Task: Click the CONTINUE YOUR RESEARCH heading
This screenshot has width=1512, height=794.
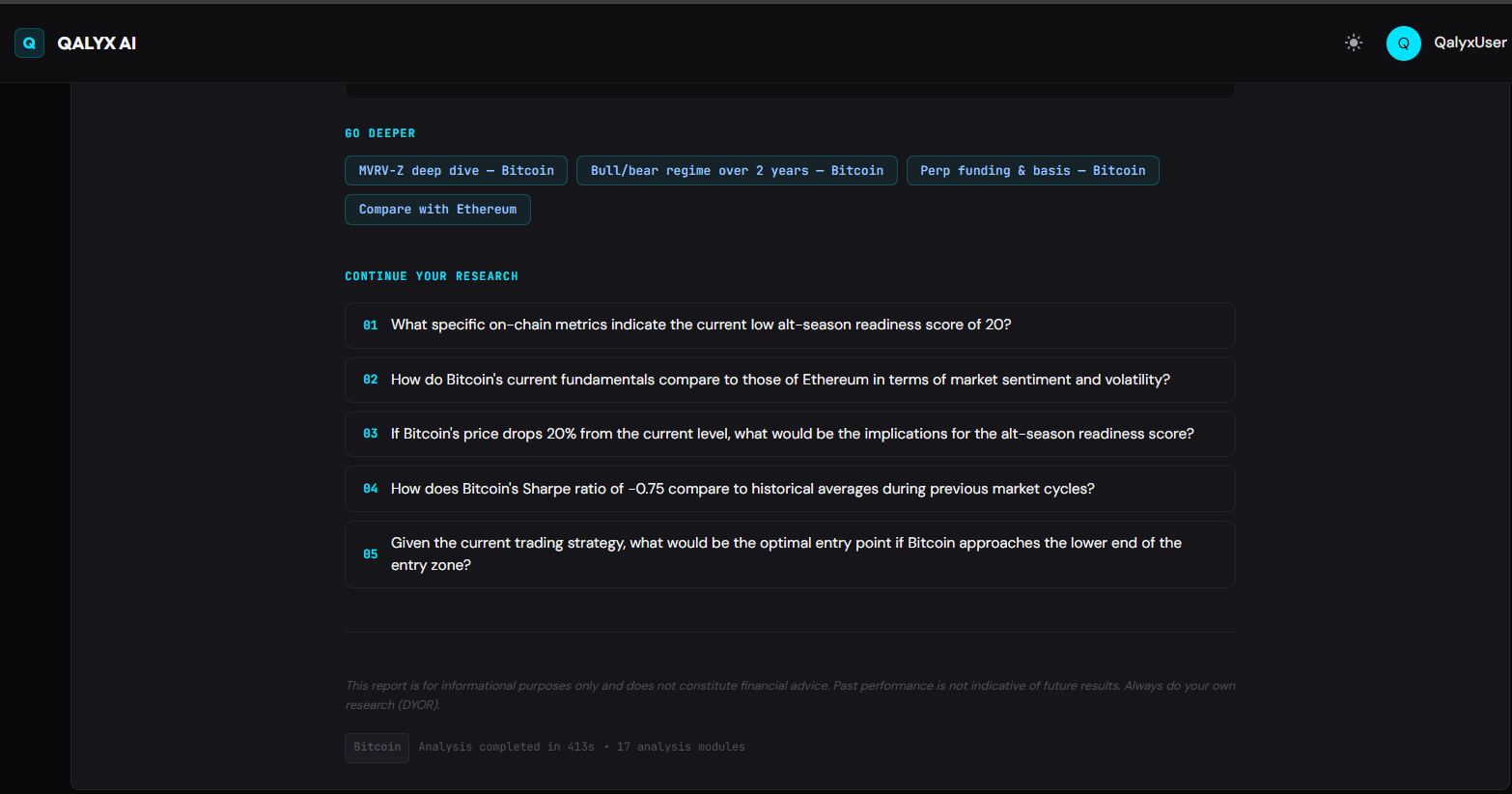Action: [432, 276]
